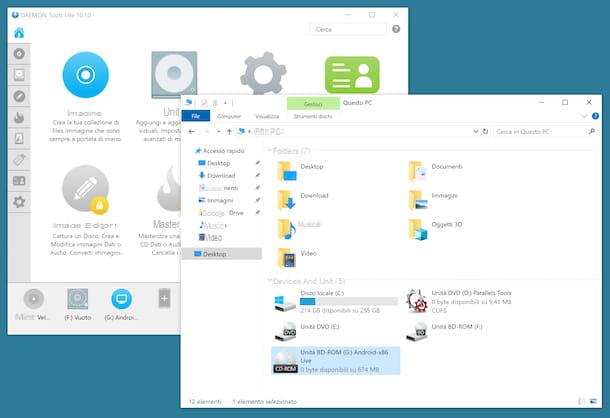Open the Strumenti disco ribbon tab
The image size is (610, 418).
(313, 116)
